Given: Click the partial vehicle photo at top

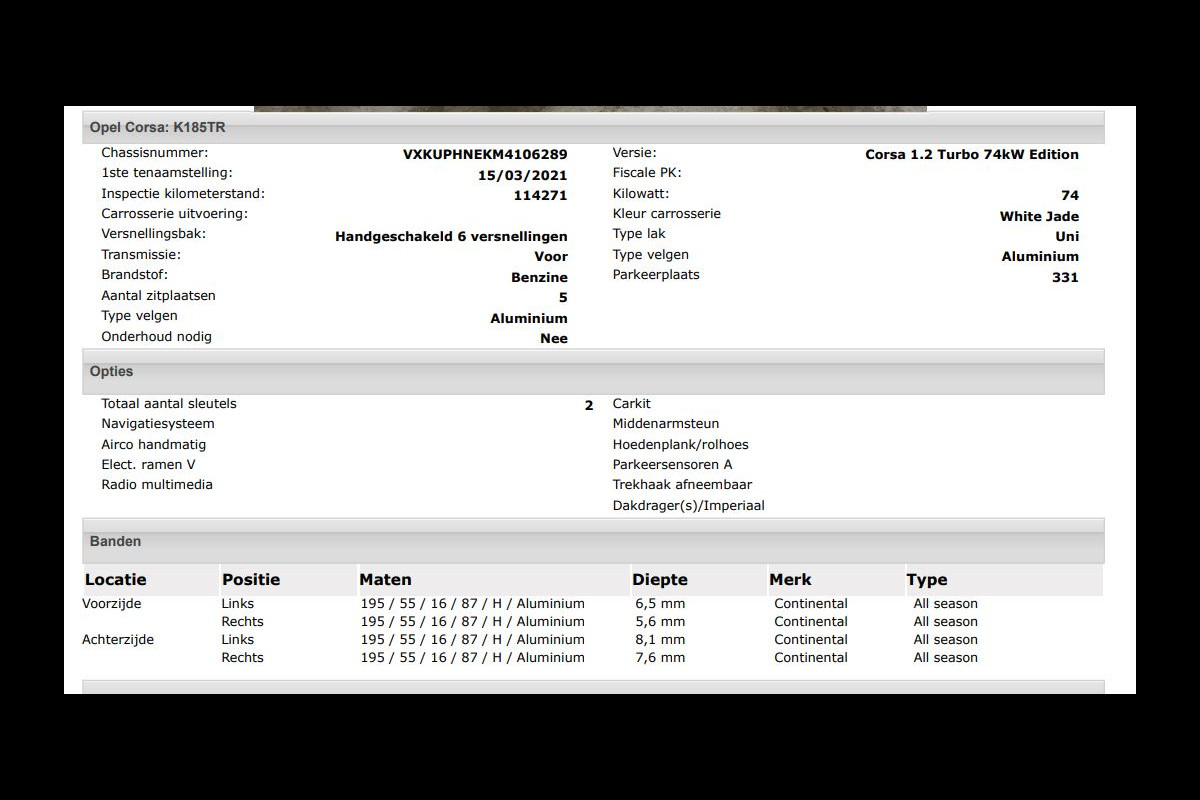Looking at the screenshot, I should pyautogui.click(x=590, y=108).
